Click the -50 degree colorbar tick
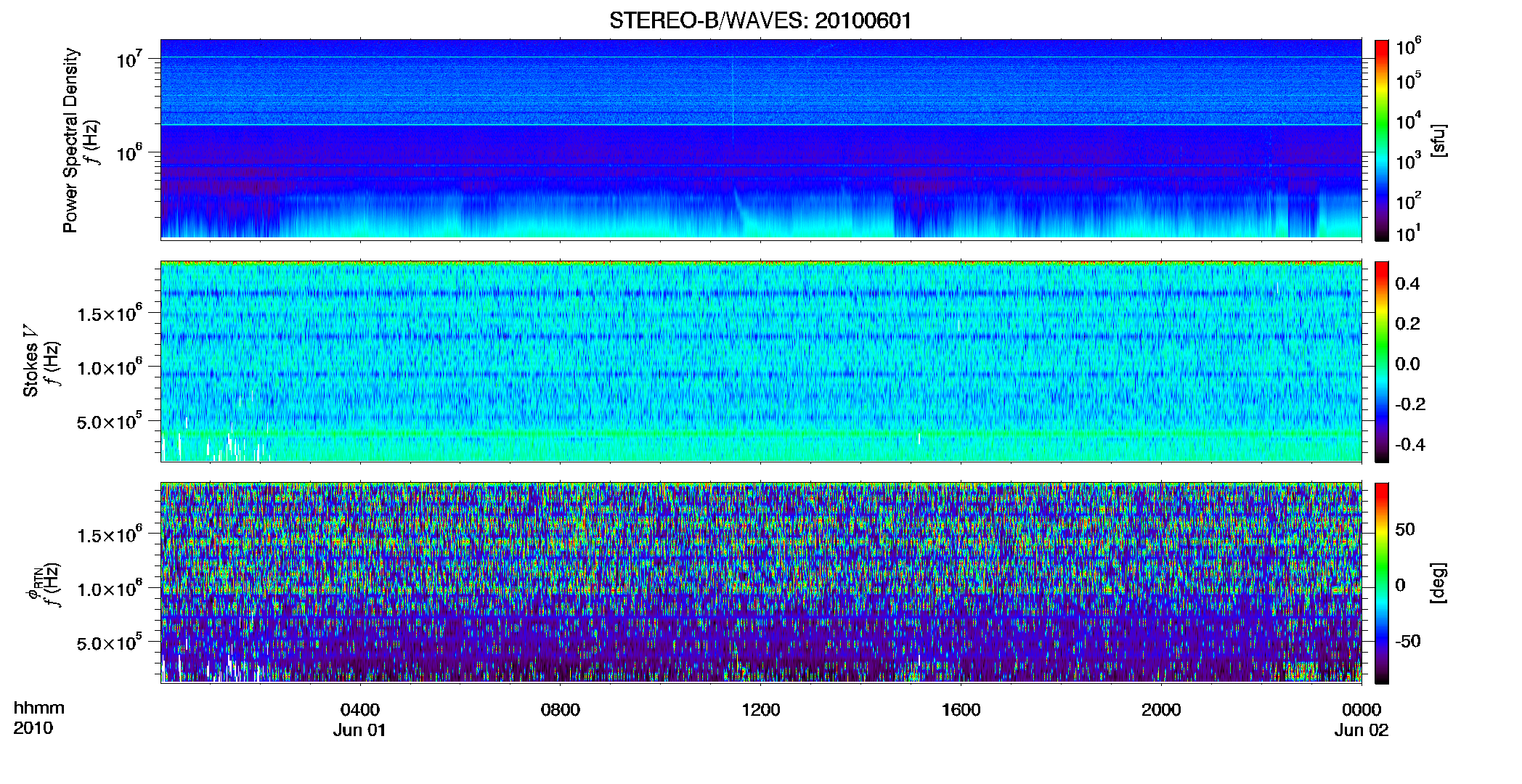This screenshot has height=784, width=1522. pyautogui.click(x=1408, y=641)
